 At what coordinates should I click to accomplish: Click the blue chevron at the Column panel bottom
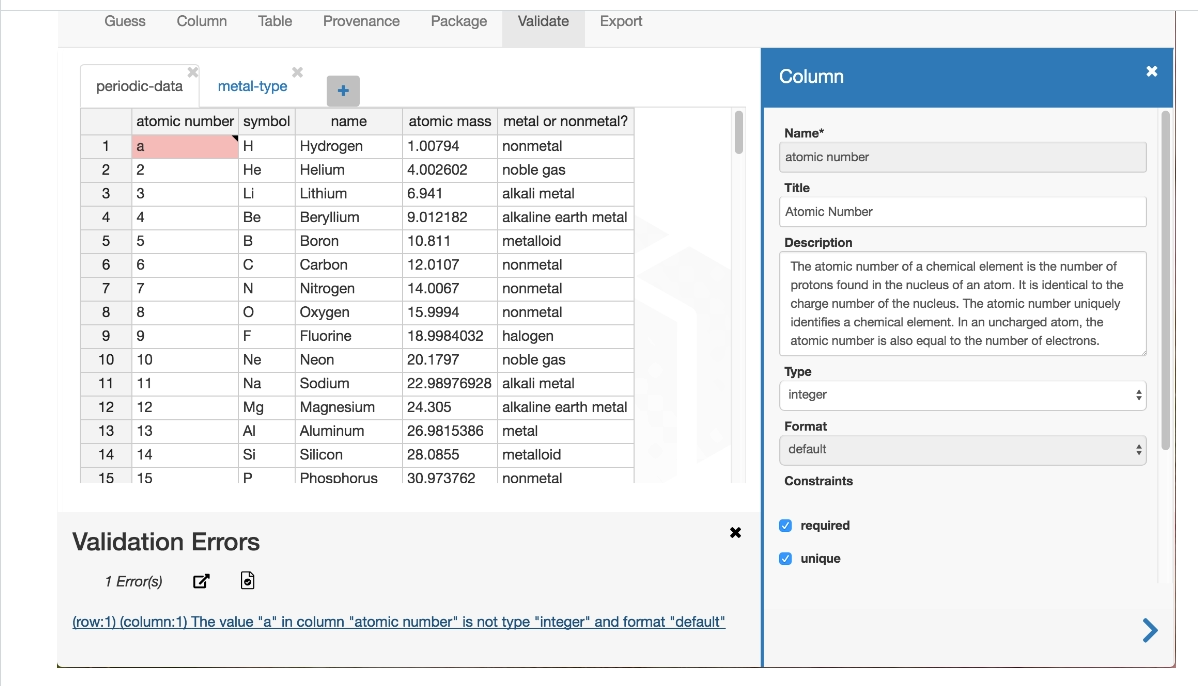pos(1149,630)
